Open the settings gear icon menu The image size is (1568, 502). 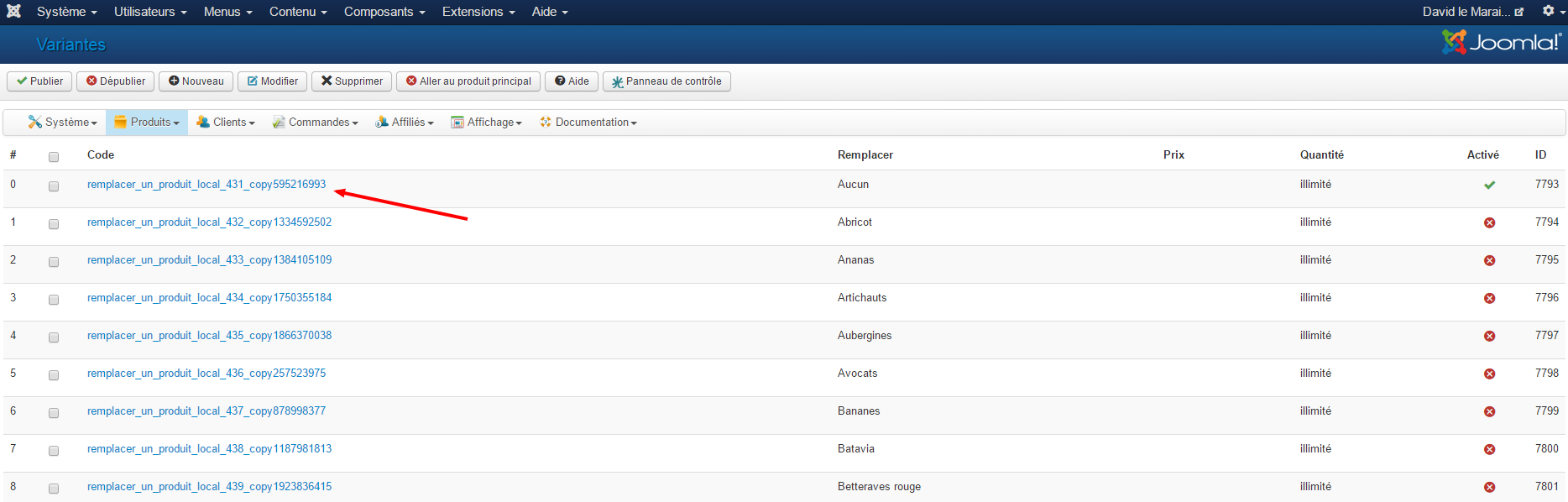1553,11
